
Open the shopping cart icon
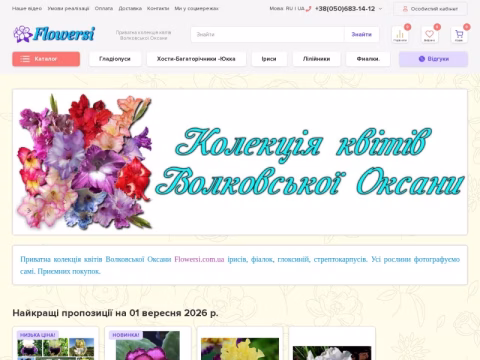pos(459,34)
